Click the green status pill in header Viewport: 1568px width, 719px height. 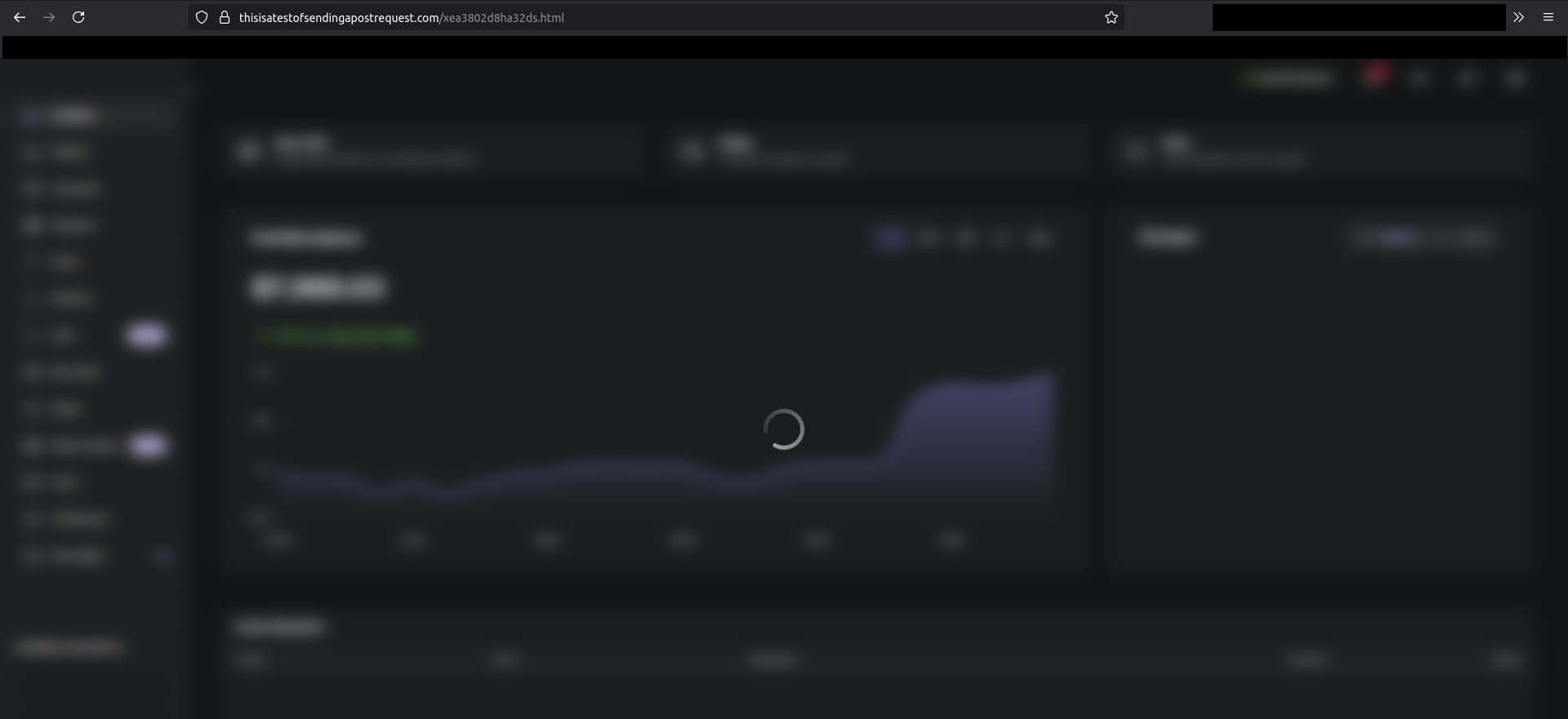pyautogui.click(x=1288, y=78)
